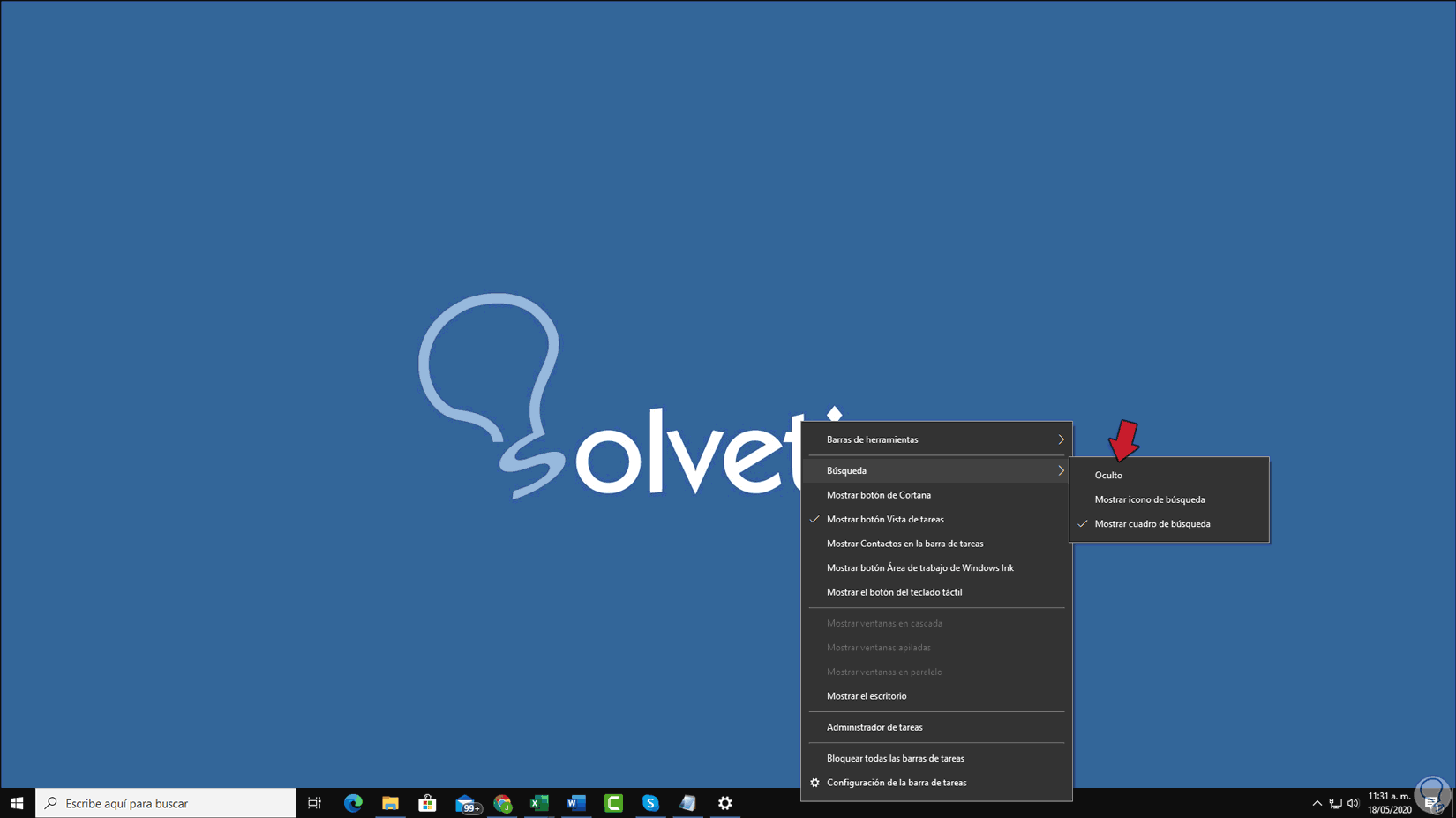Open Settings gear icon on the taskbar

click(x=725, y=803)
